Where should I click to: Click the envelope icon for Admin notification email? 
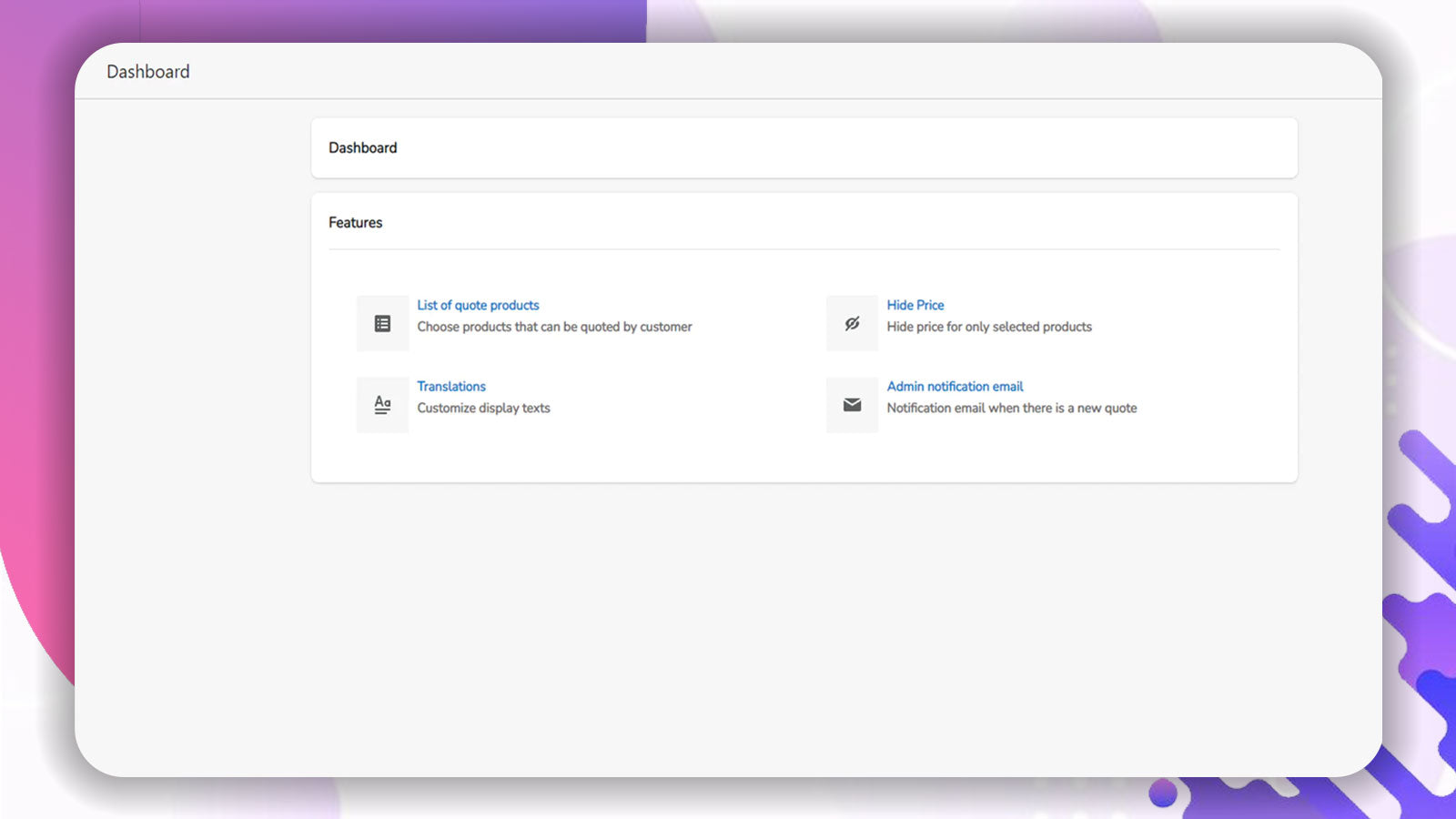click(x=851, y=404)
